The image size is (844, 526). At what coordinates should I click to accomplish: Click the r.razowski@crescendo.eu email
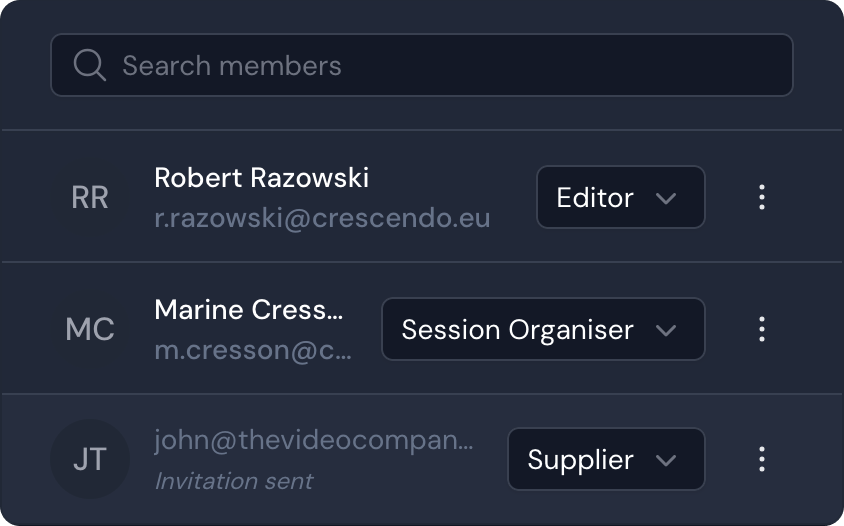coord(322,218)
